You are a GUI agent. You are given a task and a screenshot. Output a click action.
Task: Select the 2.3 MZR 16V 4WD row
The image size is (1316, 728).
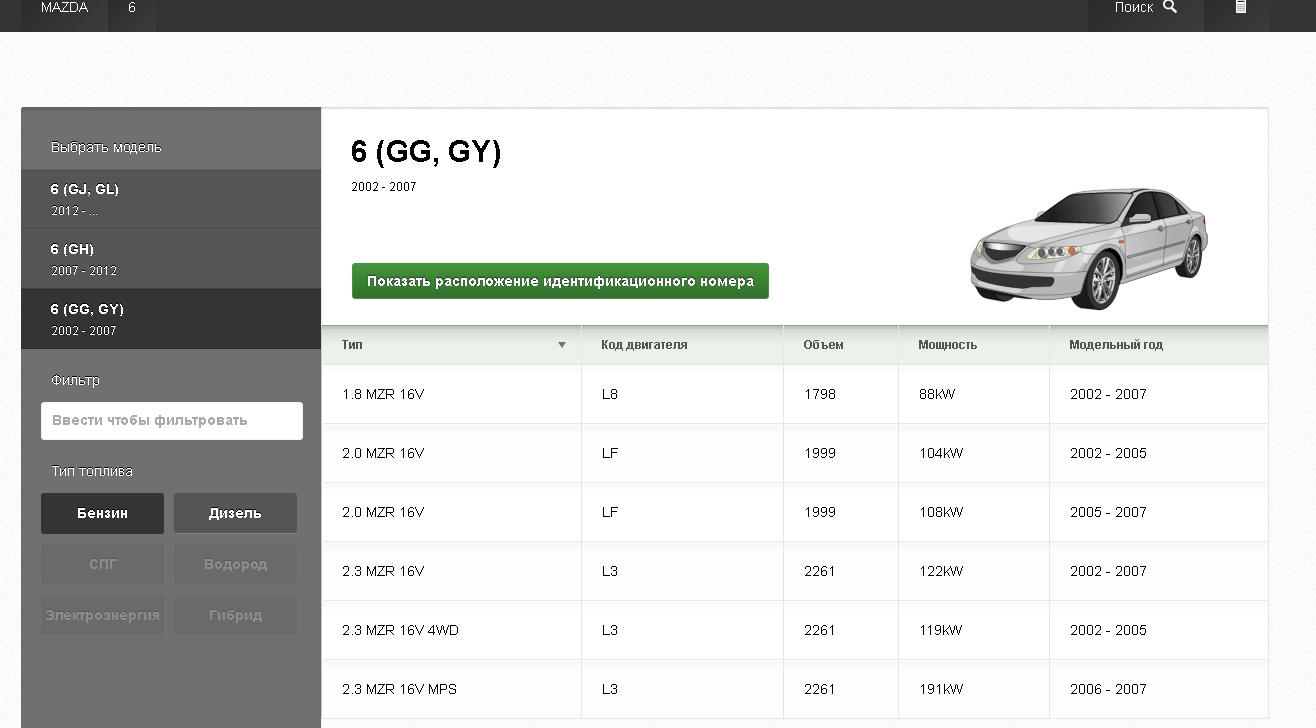pyautogui.click(x=795, y=630)
